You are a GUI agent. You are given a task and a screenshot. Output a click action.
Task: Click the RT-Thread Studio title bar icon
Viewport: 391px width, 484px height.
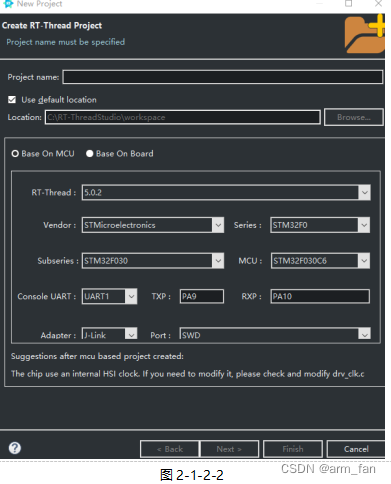click(8, 4)
